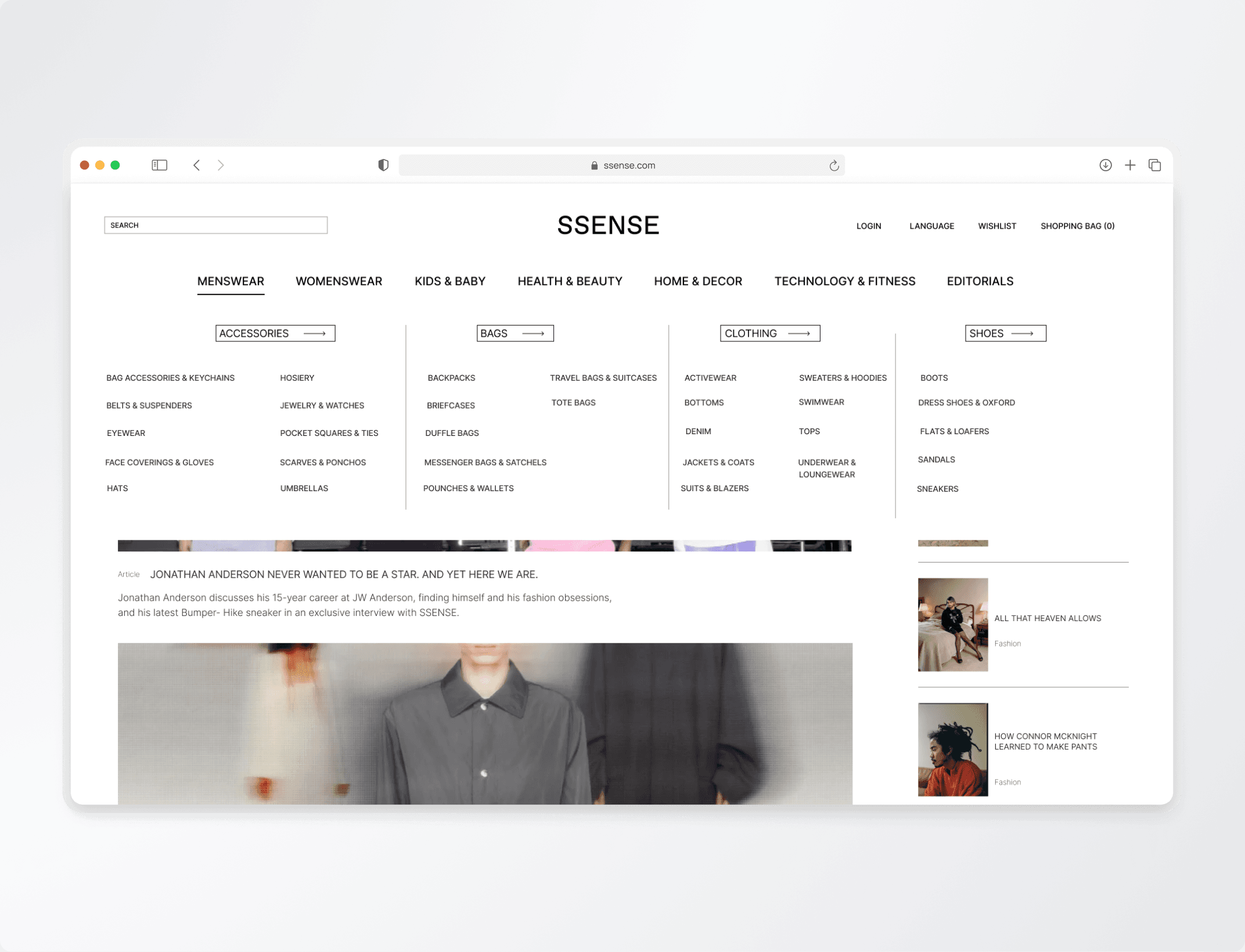The width and height of the screenshot is (1245, 952).
Task: Choose EYEWEAR in accessories
Action: [x=126, y=433]
